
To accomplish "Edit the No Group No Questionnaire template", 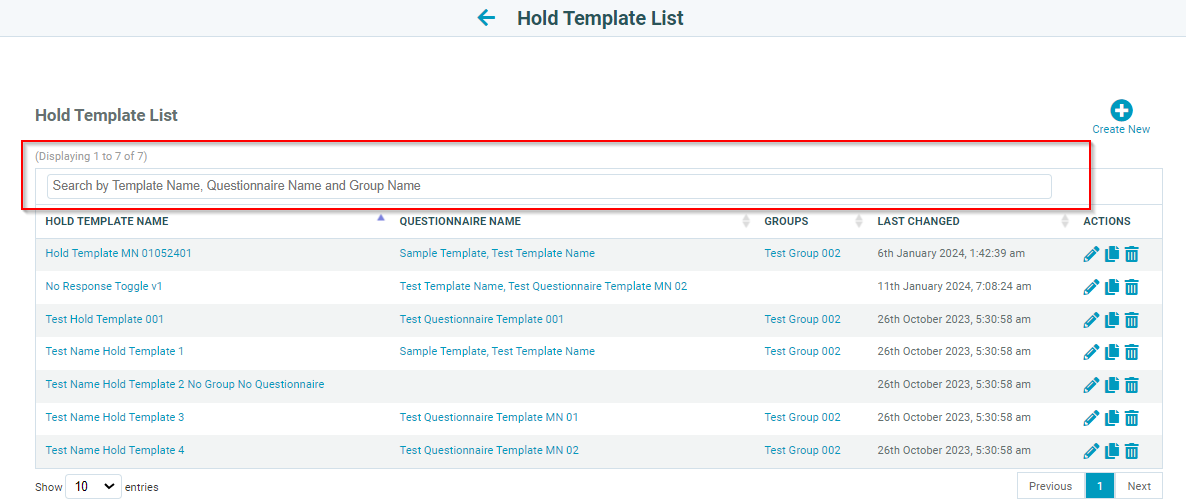I will (1091, 386).
